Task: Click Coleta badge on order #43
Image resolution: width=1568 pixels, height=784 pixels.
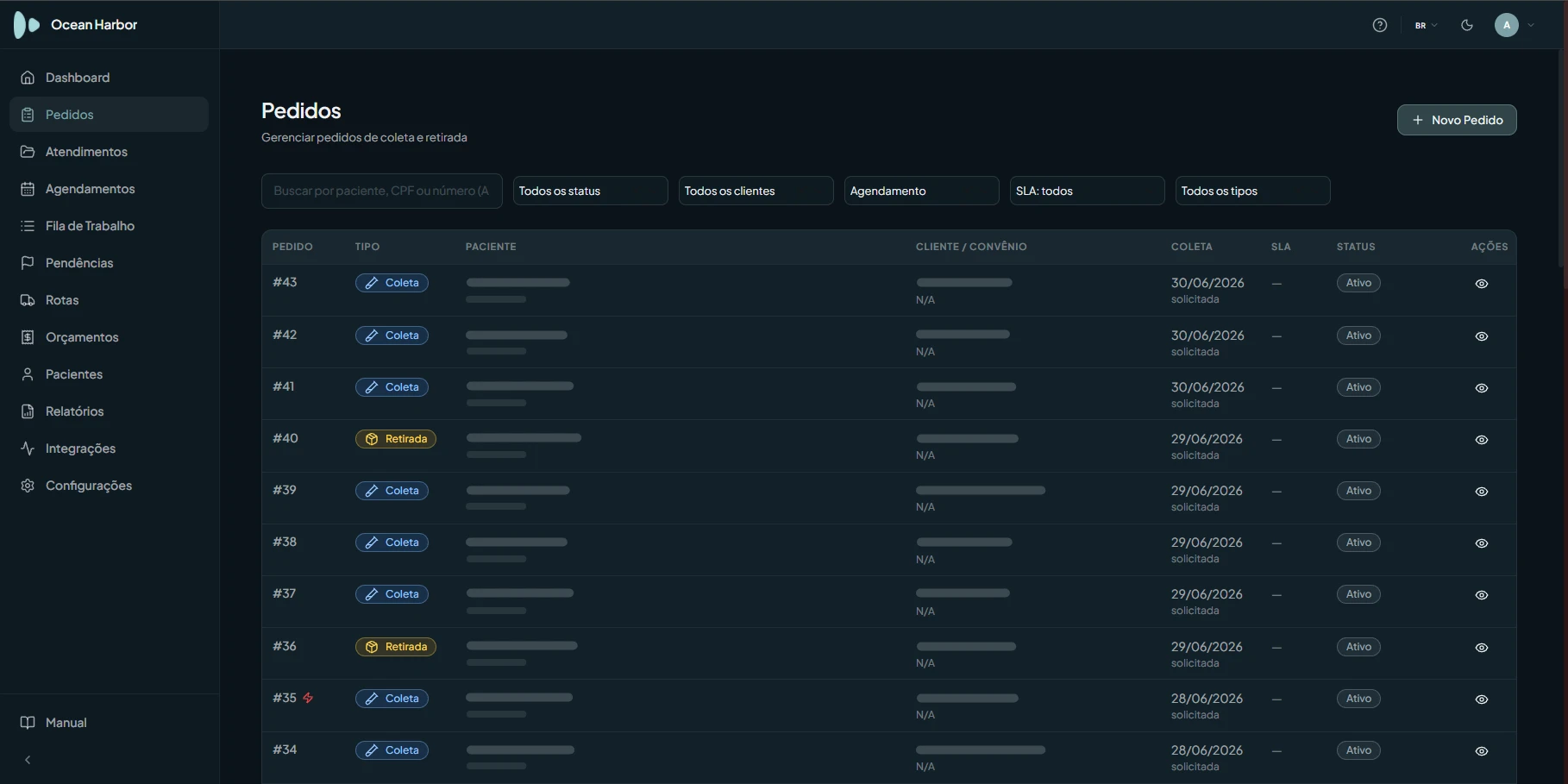Action: click(392, 283)
